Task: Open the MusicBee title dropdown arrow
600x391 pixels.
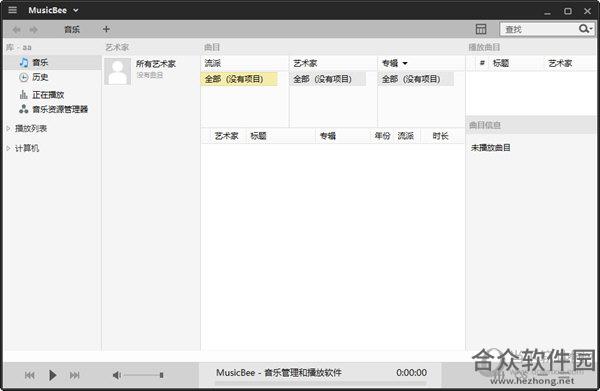Action: [x=76, y=10]
